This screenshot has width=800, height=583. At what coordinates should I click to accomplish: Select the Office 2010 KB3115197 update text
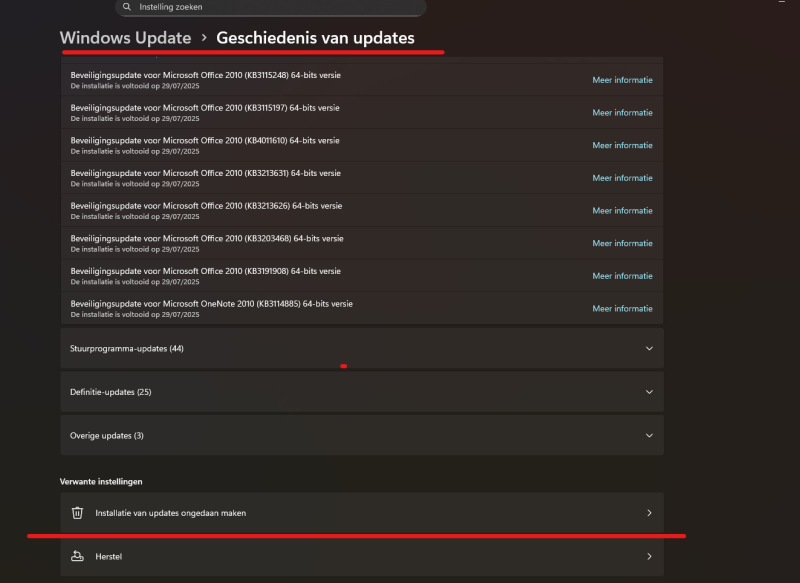coord(205,108)
